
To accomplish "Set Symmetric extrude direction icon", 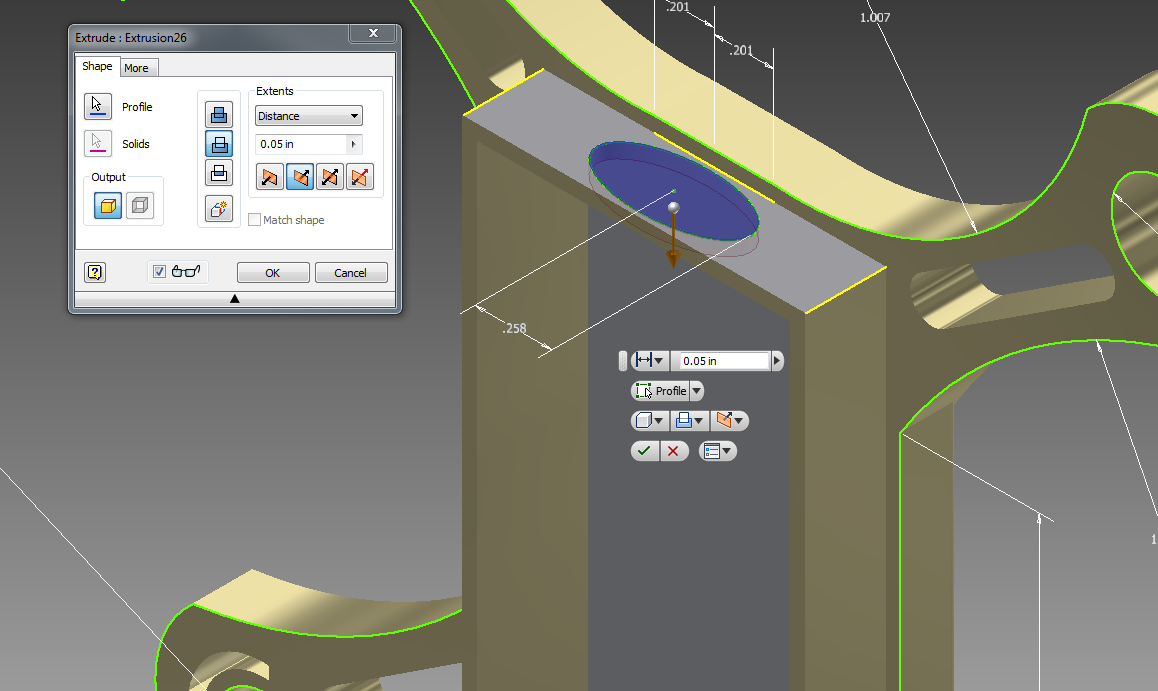I will click(x=329, y=177).
